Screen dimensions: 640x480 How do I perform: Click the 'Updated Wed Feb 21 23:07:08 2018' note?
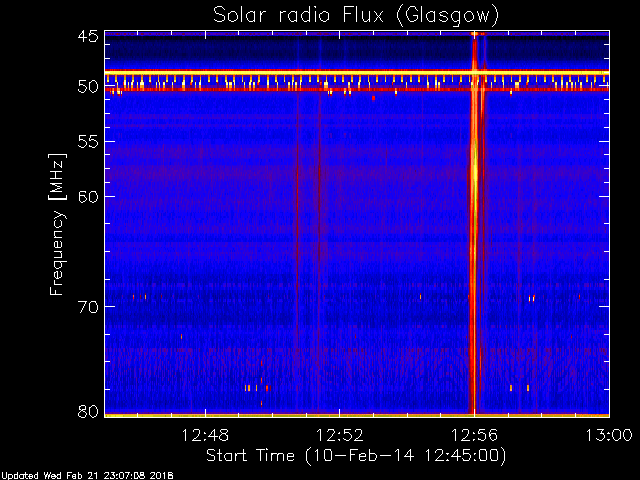(87, 476)
